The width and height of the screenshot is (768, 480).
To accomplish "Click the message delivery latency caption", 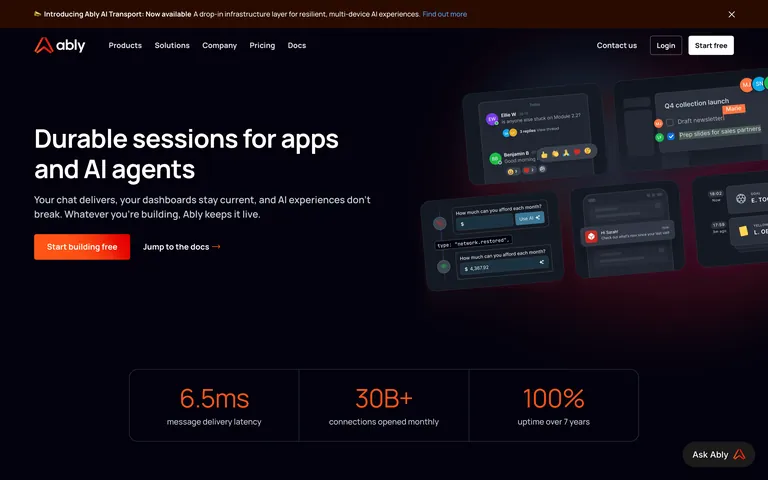I will click(x=214, y=422).
